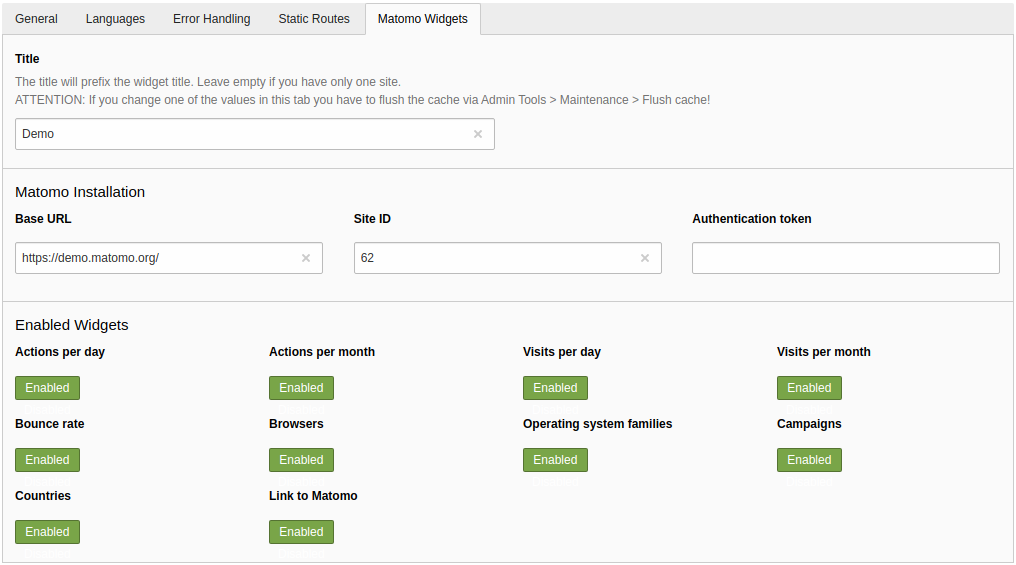
Task: Click the Operating system families label
Action: pyautogui.click(x=597, y=424)
